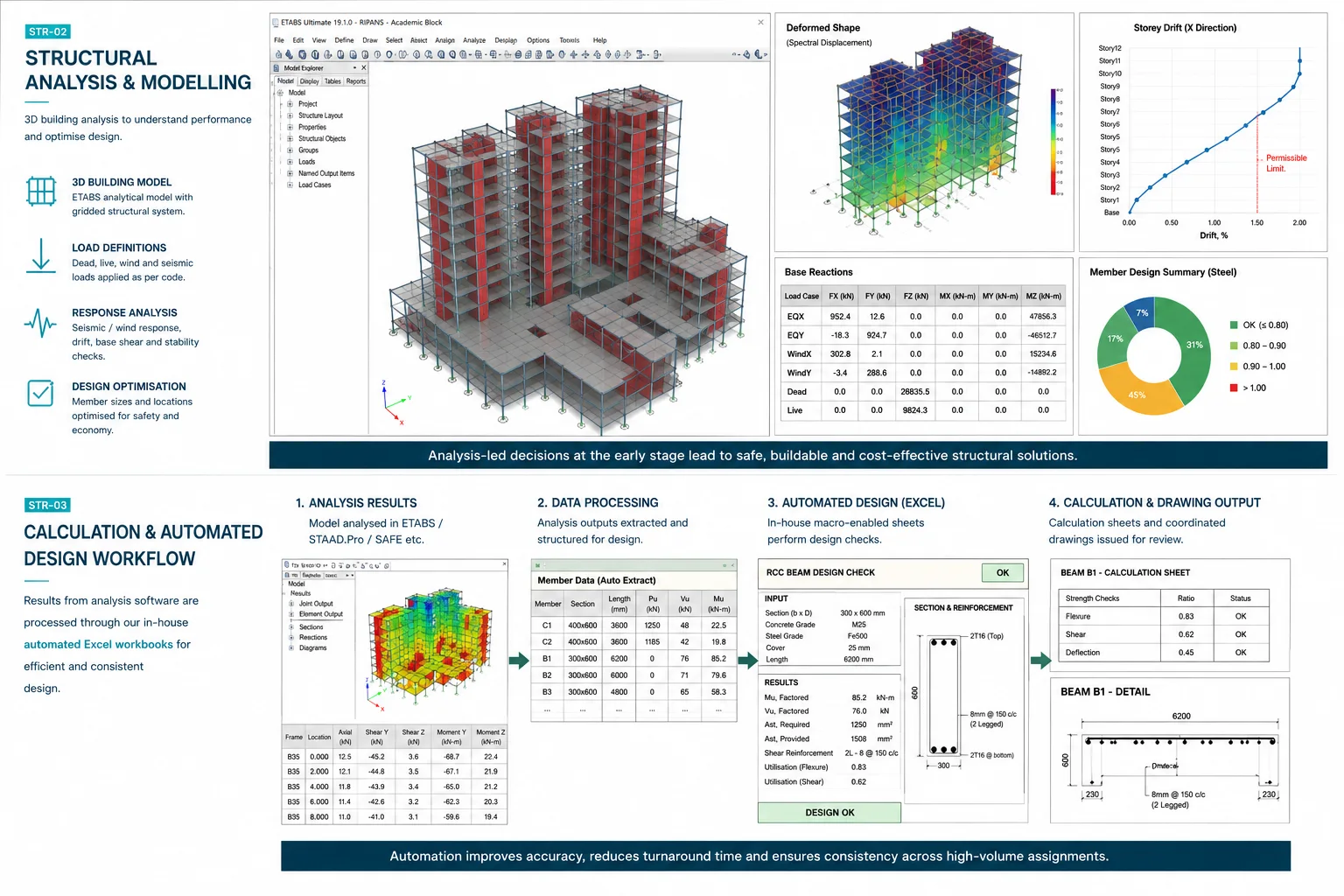1344x896 pixels.
Task: Expand the Loads tree node
Action: (x=290, y=162)
